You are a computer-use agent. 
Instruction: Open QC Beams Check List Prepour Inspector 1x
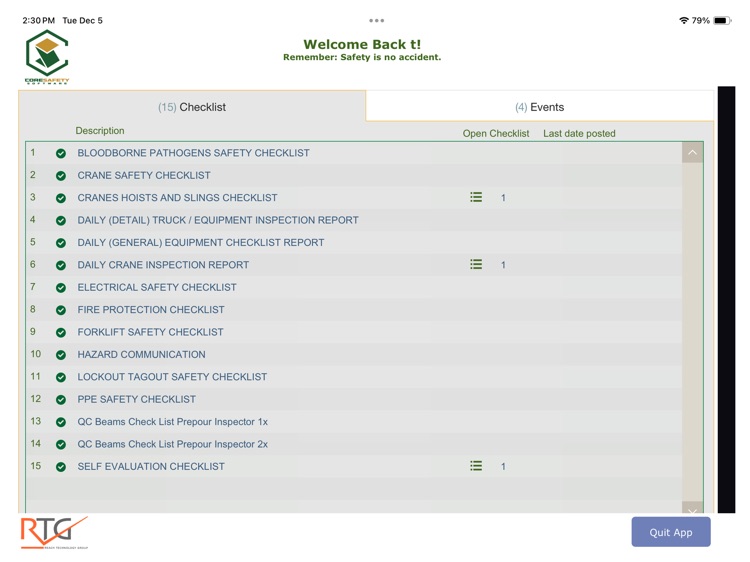click(173, 422)
